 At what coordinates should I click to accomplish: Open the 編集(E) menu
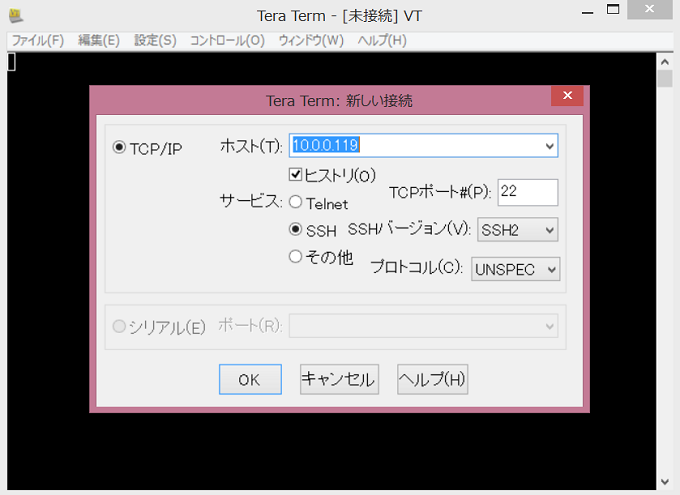[99, 41]
